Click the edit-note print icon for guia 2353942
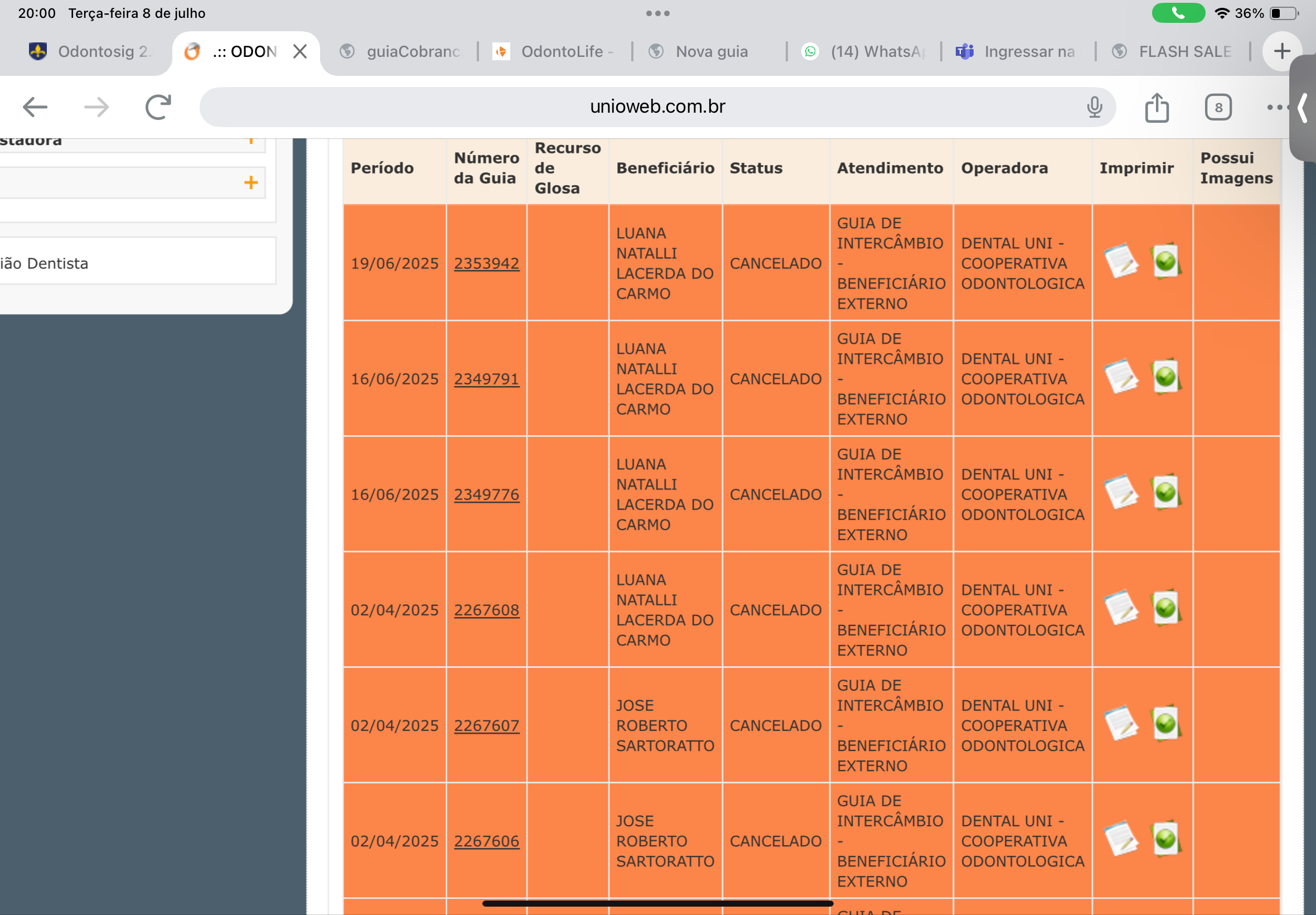The width and height of the screenshot is (1316, 915). pyautogui.click(x=1120, y=262)
